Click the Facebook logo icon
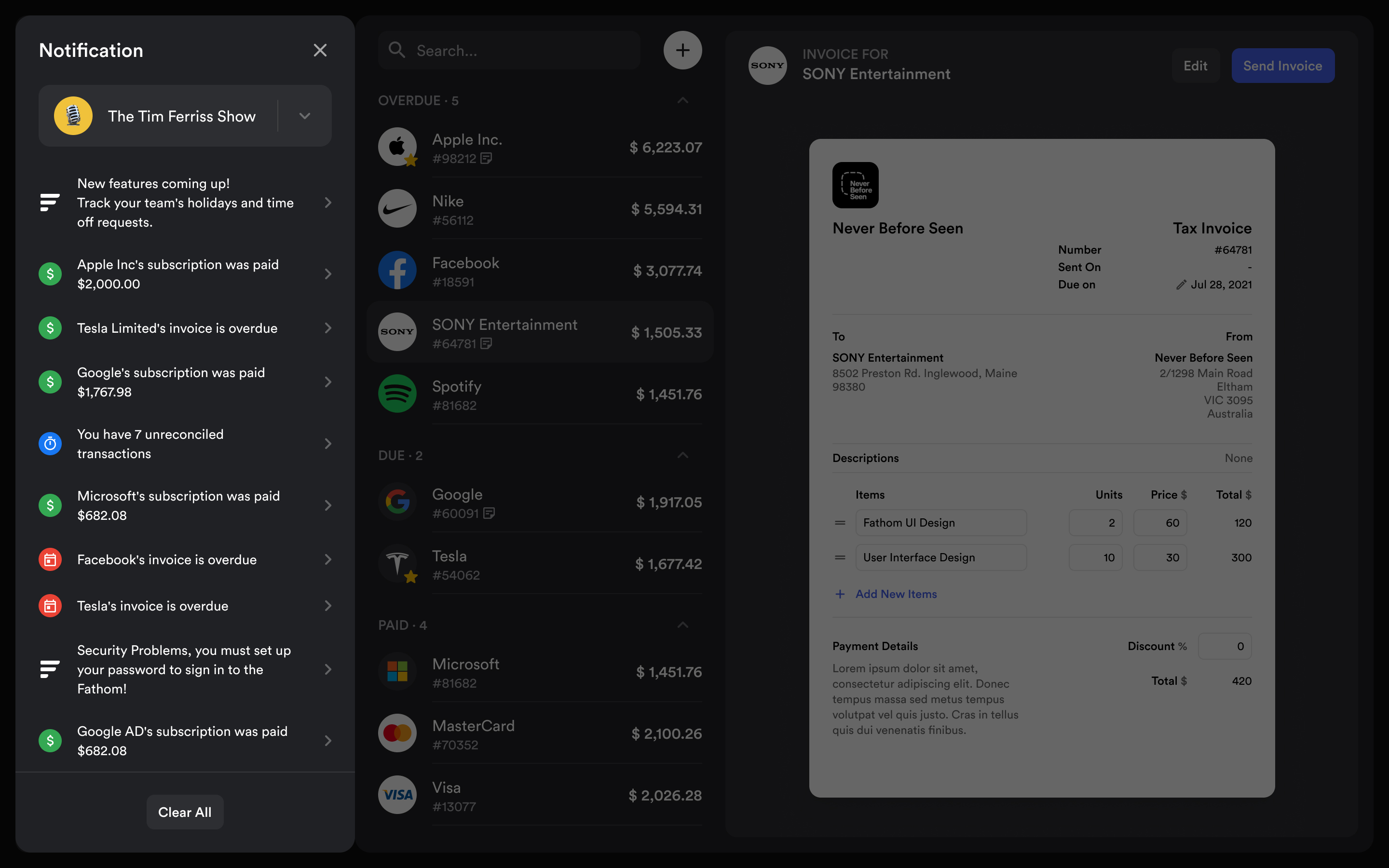 (397, 271)
